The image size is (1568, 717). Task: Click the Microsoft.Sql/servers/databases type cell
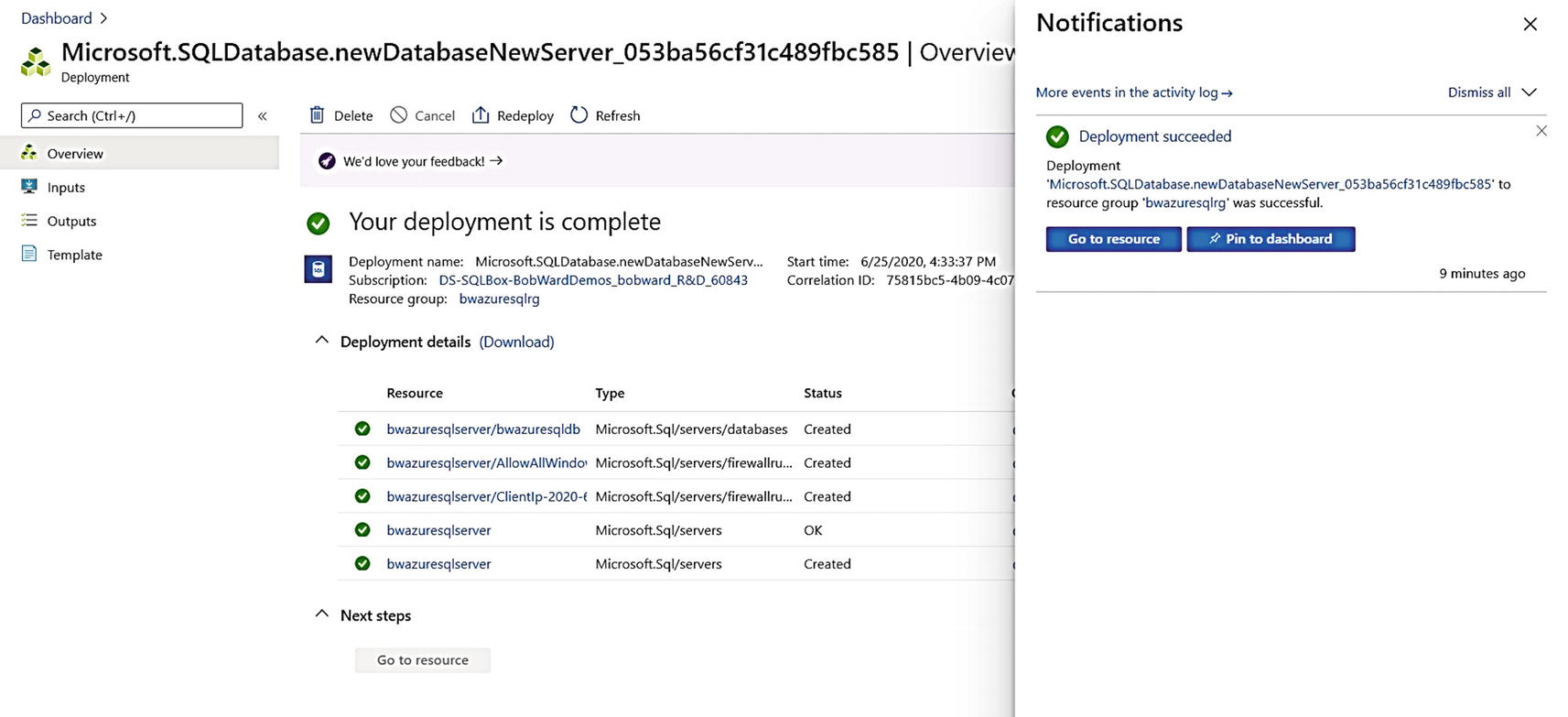pos(691,429)
